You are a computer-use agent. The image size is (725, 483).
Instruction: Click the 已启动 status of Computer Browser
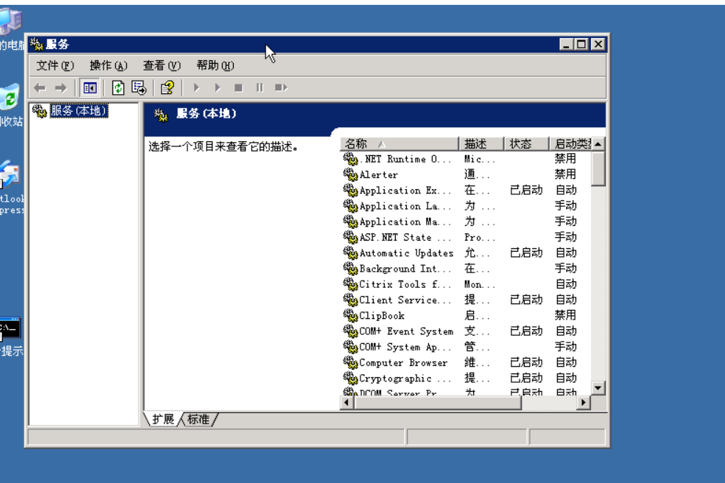pyautogui.click(x=526, y=362)
